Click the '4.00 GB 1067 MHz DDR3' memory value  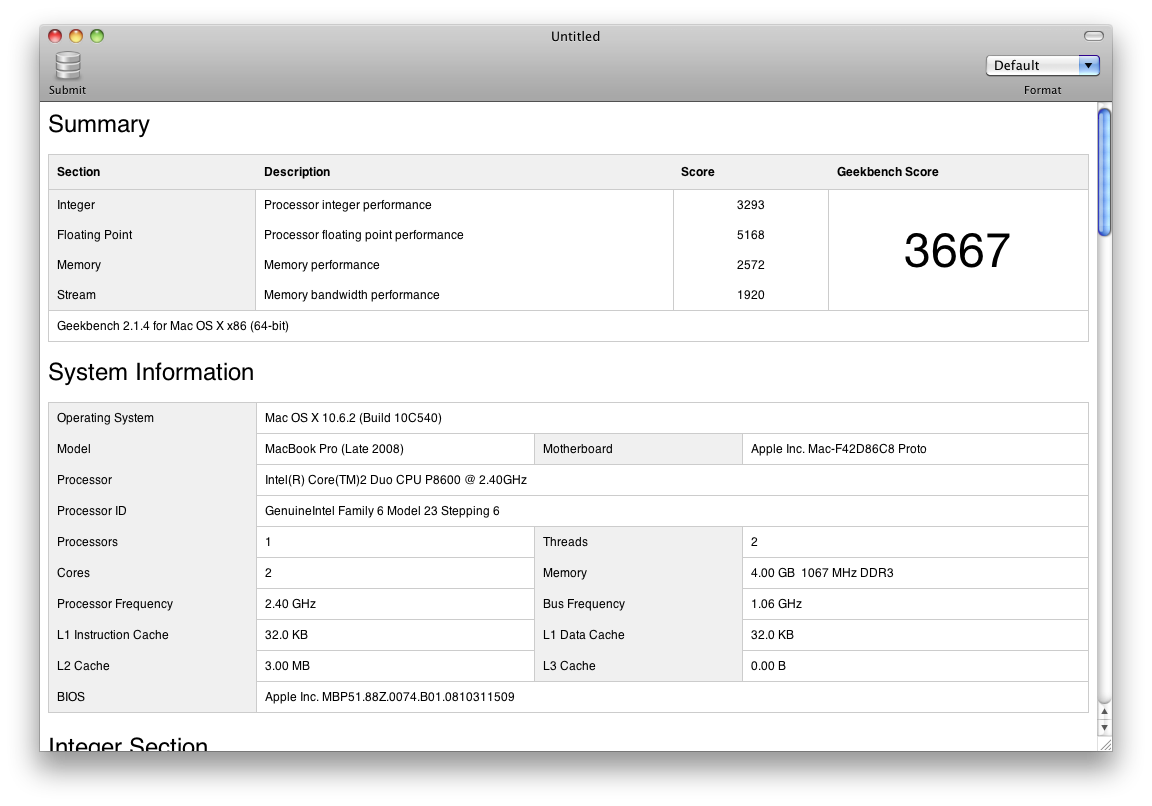coord(822,573)
